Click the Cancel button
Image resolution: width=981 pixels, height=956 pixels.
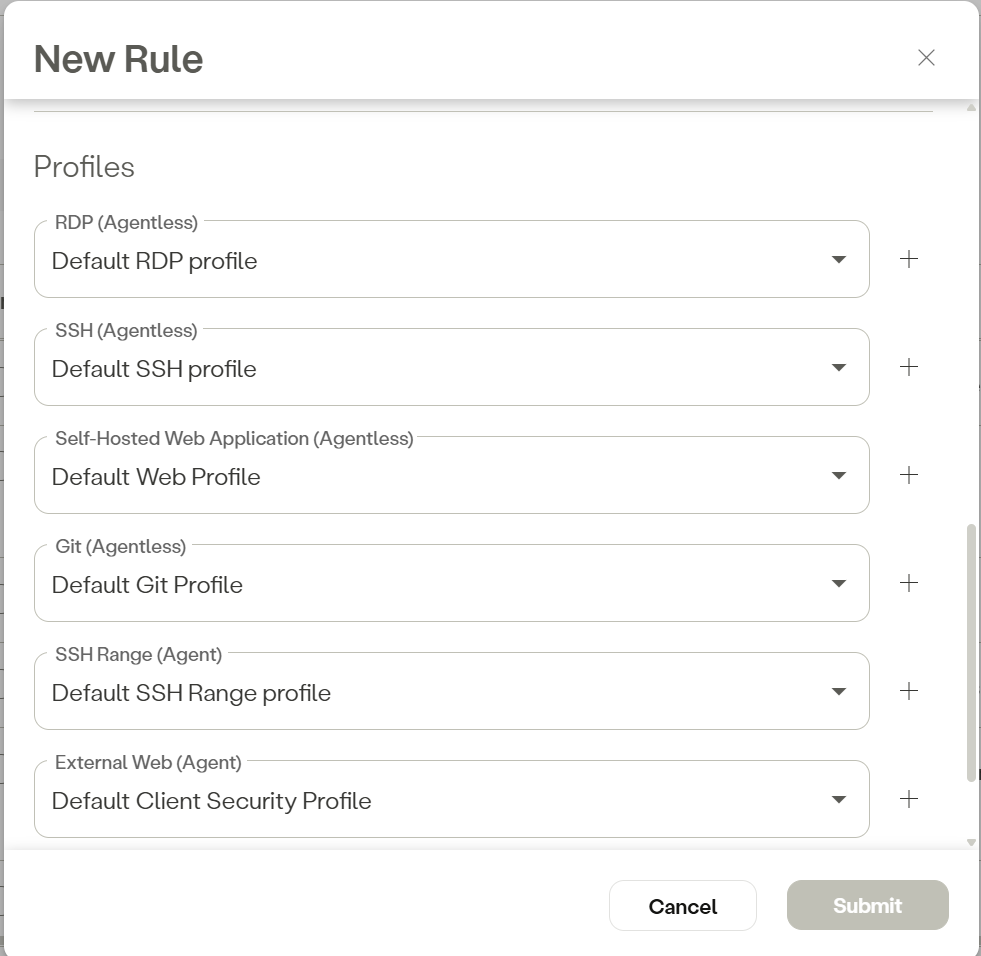pyautogui.click(x=682, y=906)
